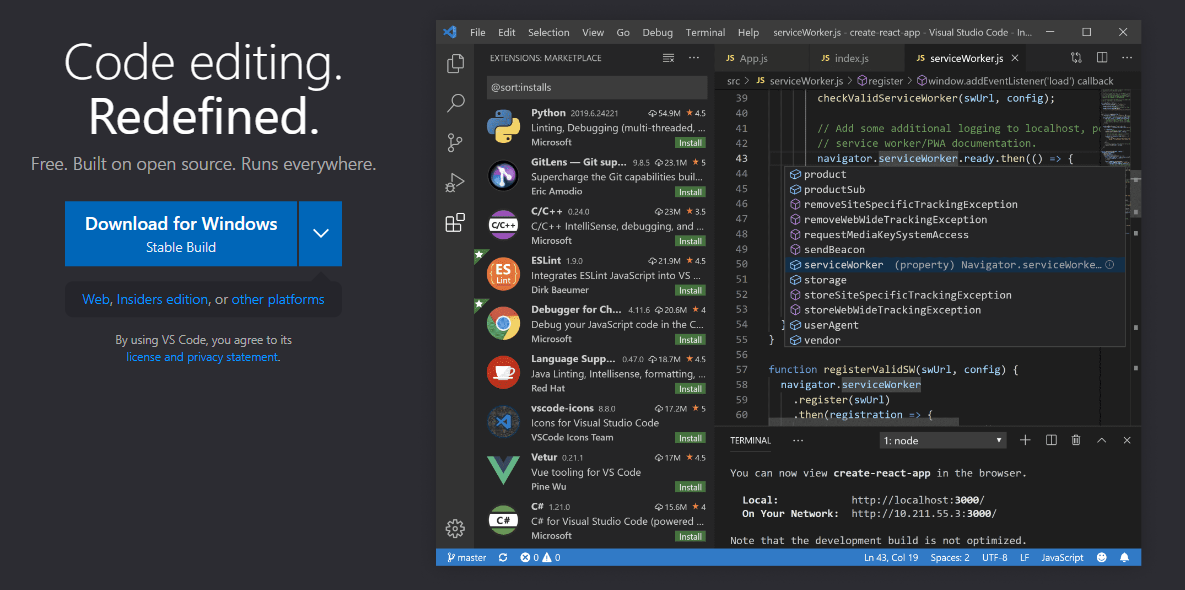1185x590 pixels.
Task: Follow the Insiders edition link
Action: click(162, 299)
